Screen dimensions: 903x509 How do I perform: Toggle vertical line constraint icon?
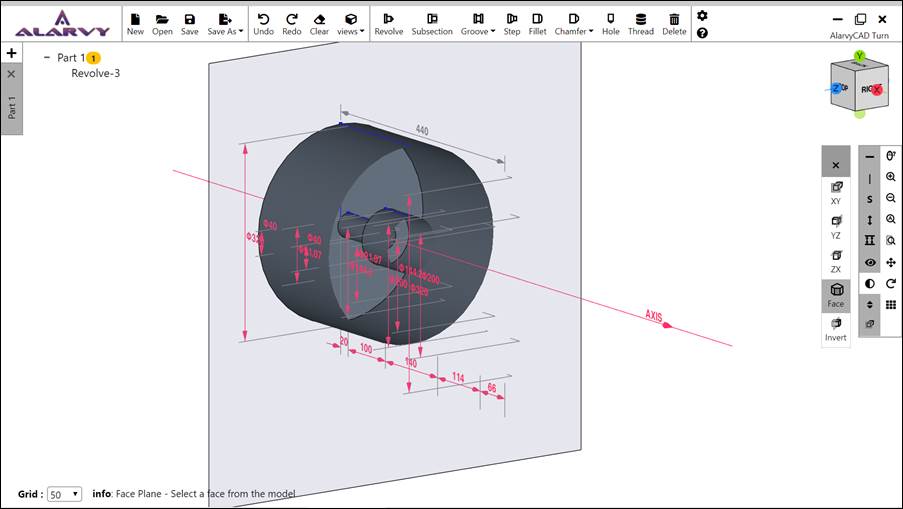[x=870, y=179]
